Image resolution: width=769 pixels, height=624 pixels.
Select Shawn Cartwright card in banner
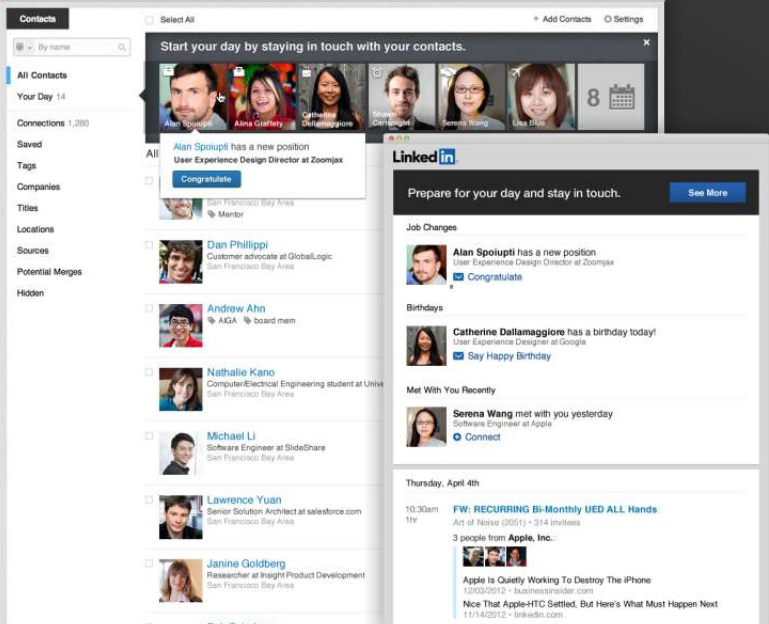point(402,97)
